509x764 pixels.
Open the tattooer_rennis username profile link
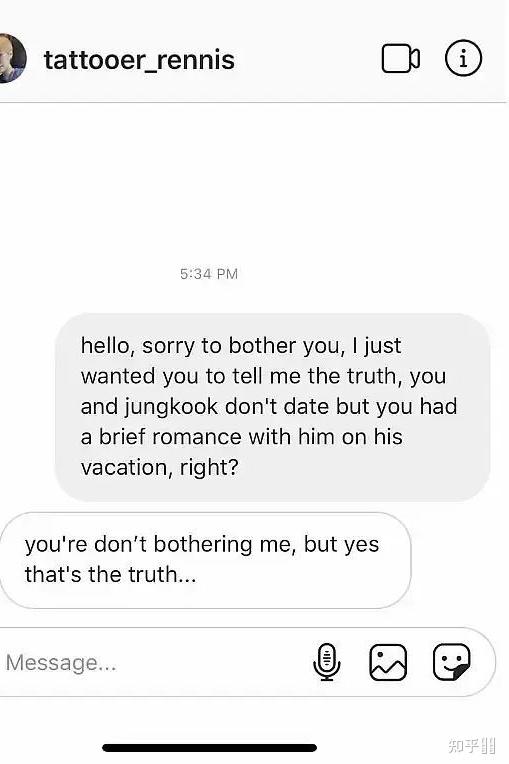pyautogui.click(x=139, y=60)
